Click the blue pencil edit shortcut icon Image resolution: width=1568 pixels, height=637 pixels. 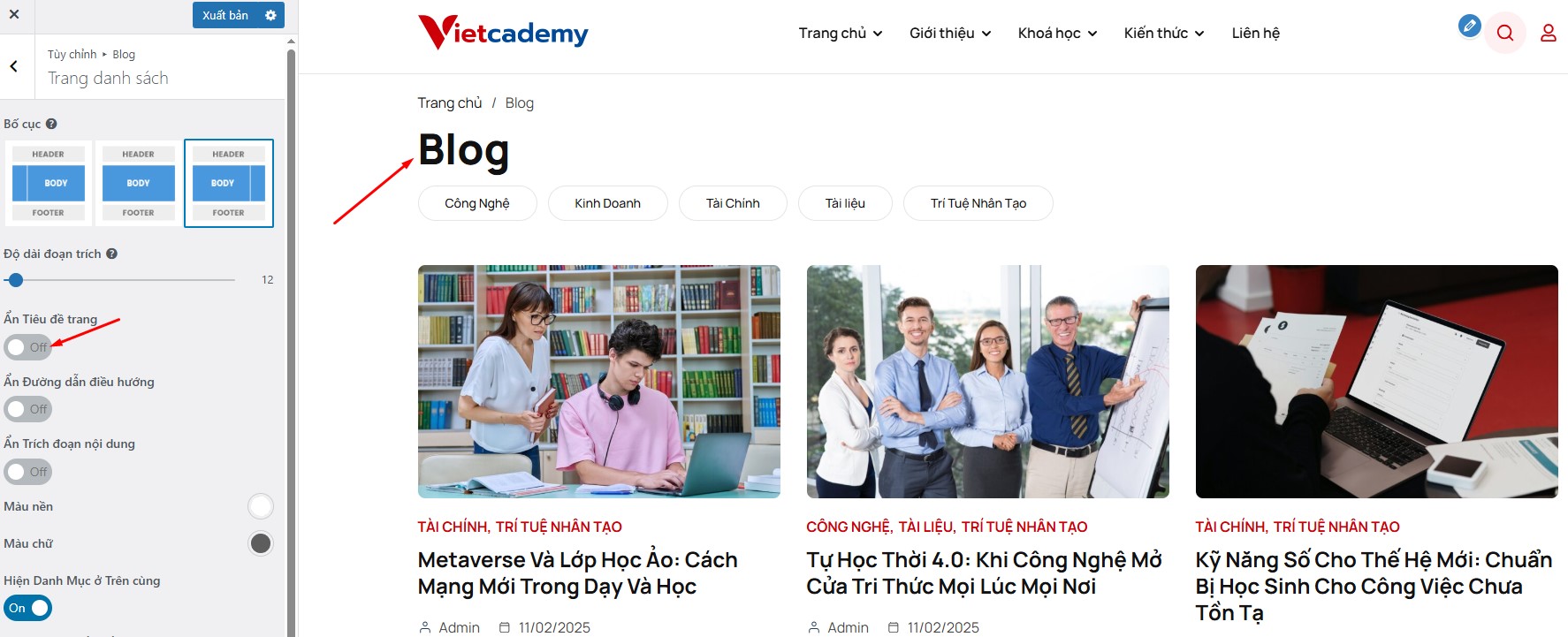(1469, 26)
